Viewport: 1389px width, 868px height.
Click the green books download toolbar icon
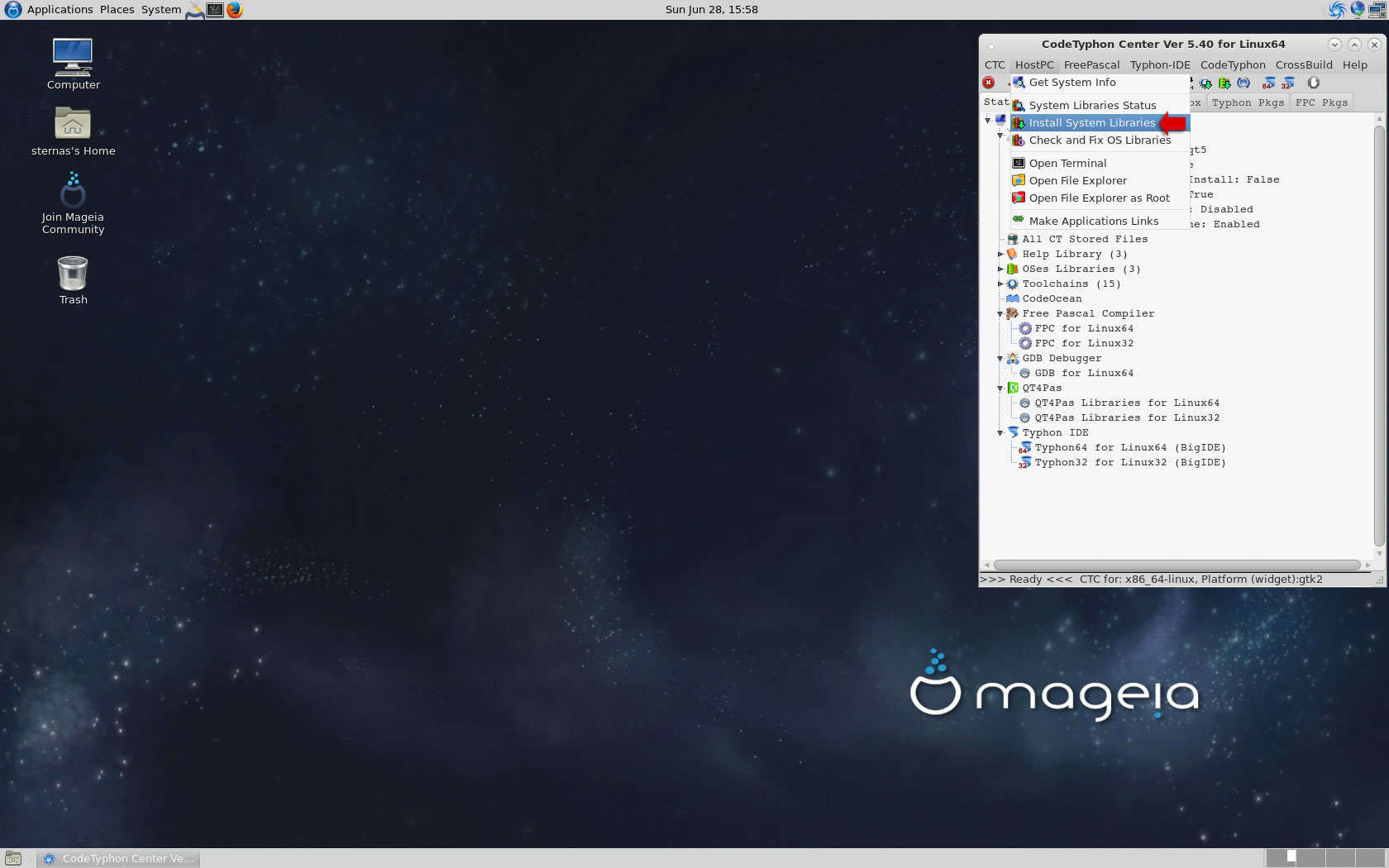[x=1224, y=83]
